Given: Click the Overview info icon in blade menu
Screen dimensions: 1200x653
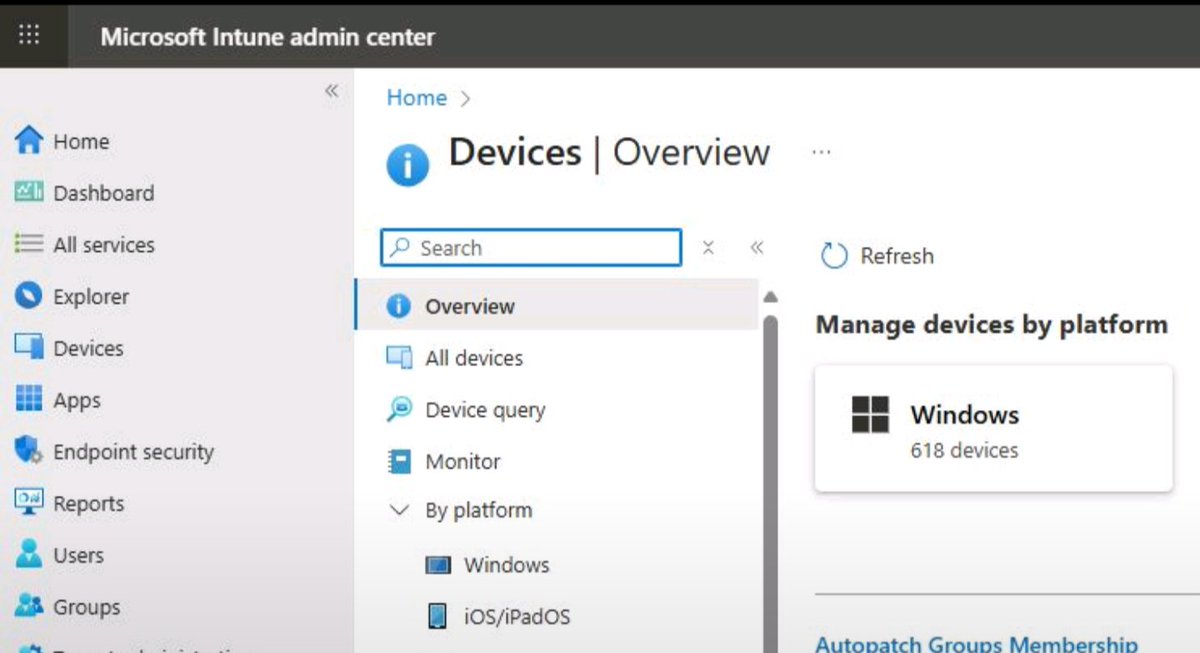Looking at the screenshot, I should click(x=399, y=306).
